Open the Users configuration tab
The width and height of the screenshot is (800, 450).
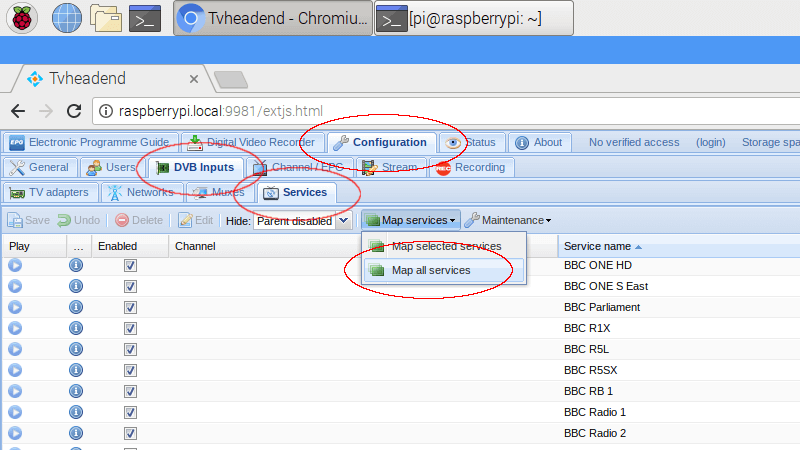tap(112, 167)
